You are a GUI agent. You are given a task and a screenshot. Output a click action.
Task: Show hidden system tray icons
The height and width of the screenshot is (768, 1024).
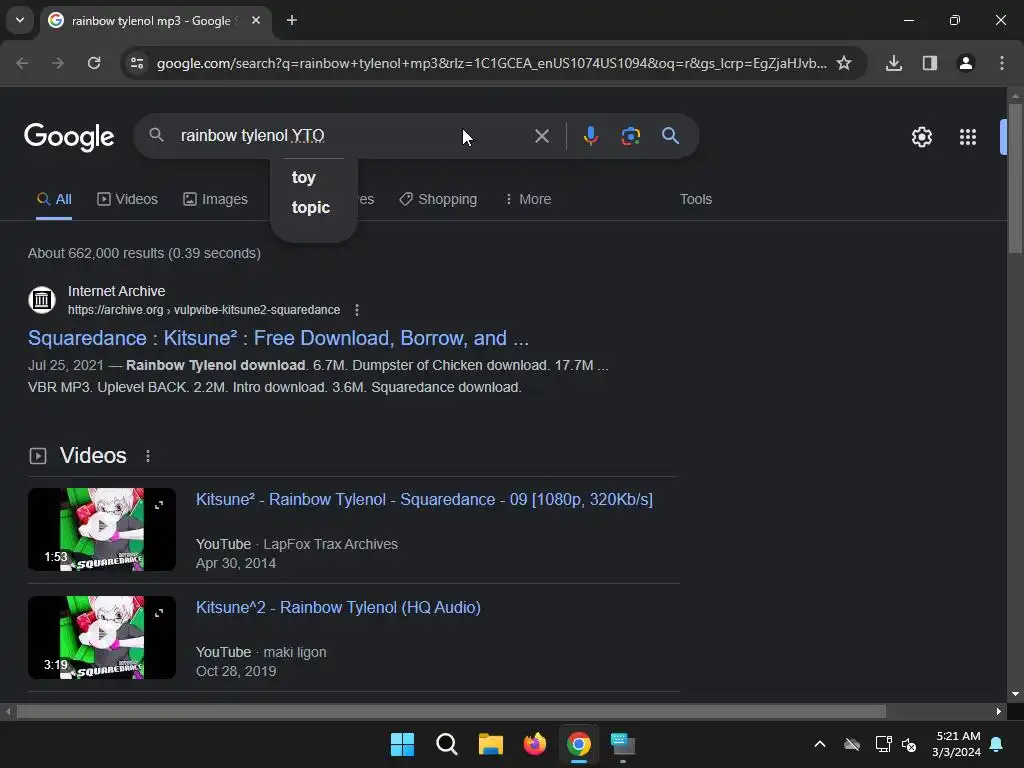[x=820, y=744]
